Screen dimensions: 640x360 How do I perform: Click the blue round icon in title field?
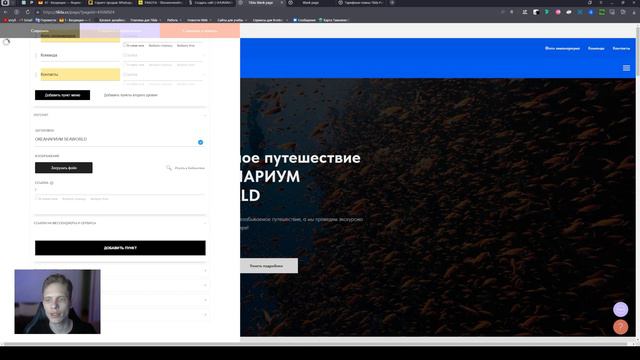tap(200, 142)
